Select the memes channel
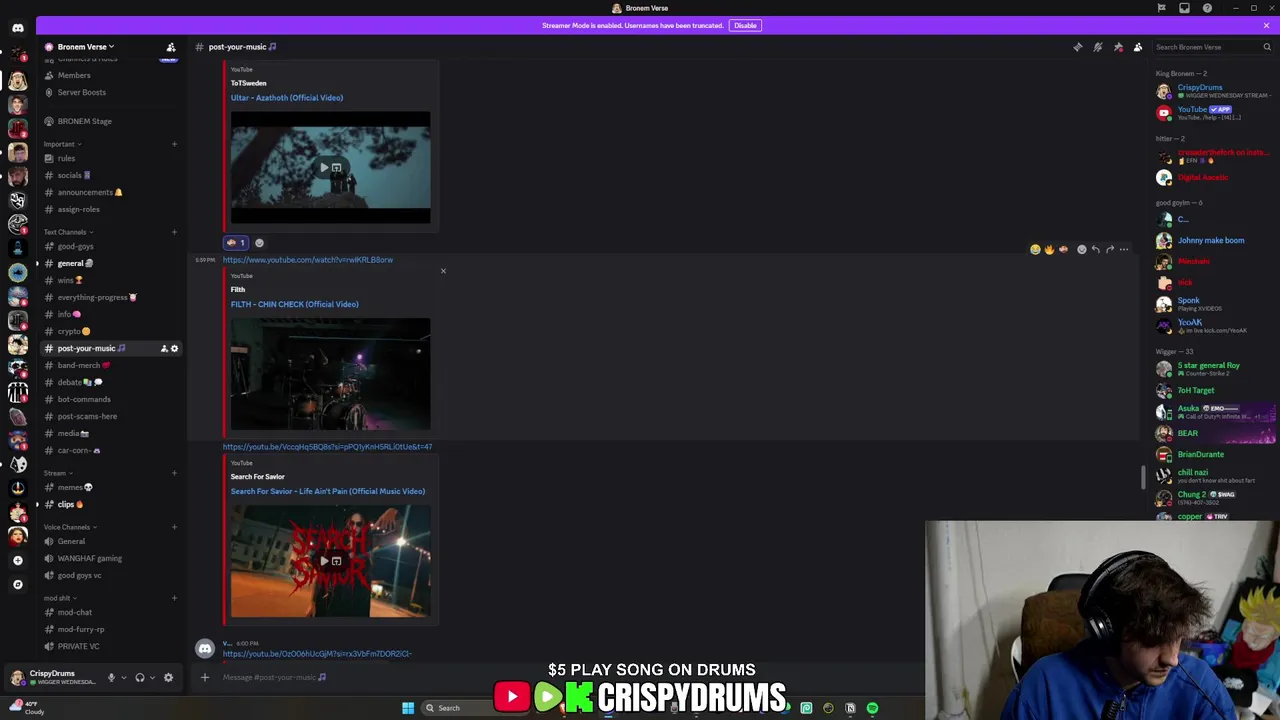 (110, 487)
